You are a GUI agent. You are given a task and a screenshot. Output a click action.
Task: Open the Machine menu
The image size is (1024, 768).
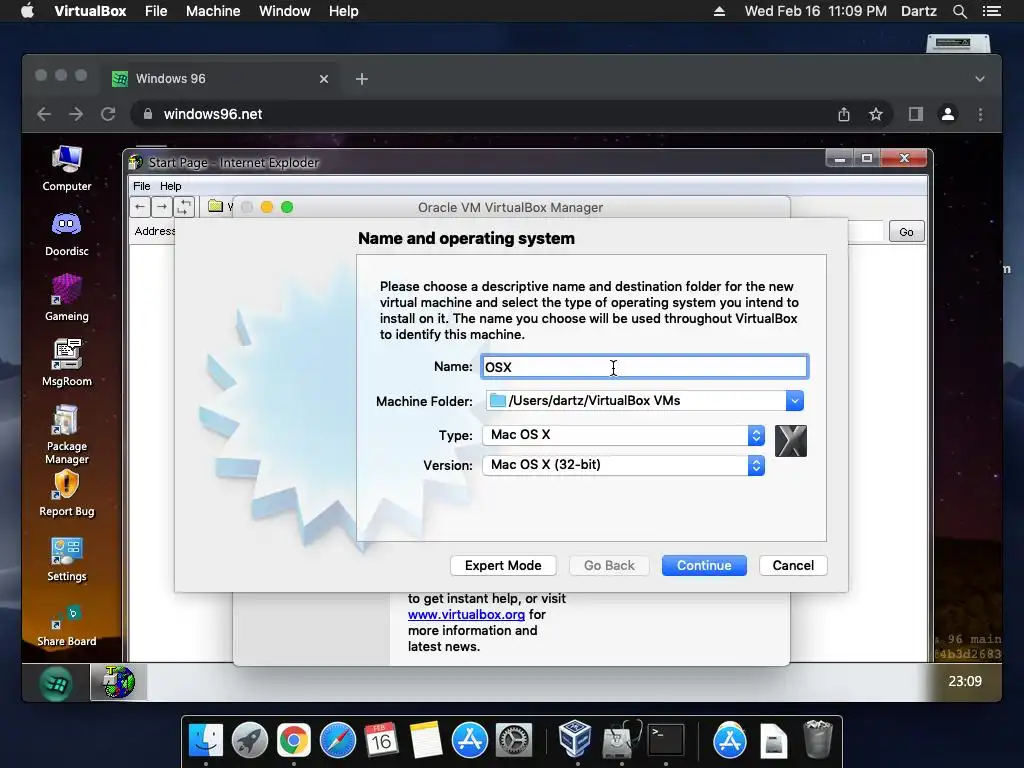click(x=213, y=11)
